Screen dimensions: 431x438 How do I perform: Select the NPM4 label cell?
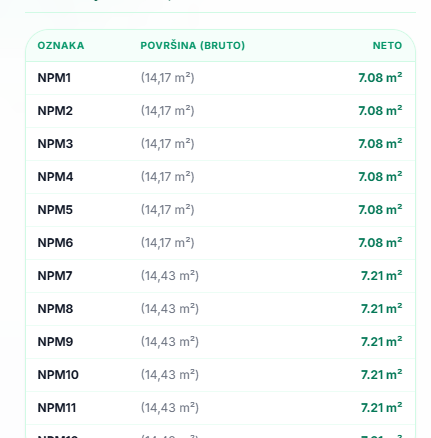pyautogui.click(x=55, y=177)
